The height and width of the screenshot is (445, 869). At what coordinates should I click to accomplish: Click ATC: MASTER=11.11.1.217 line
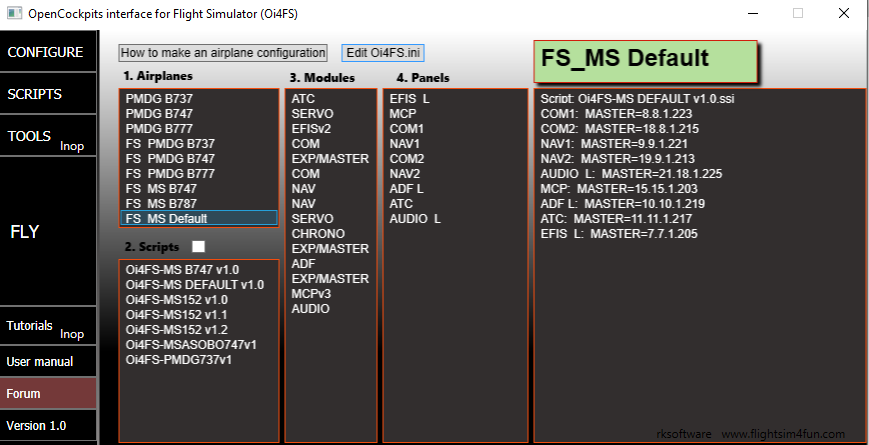616,218
